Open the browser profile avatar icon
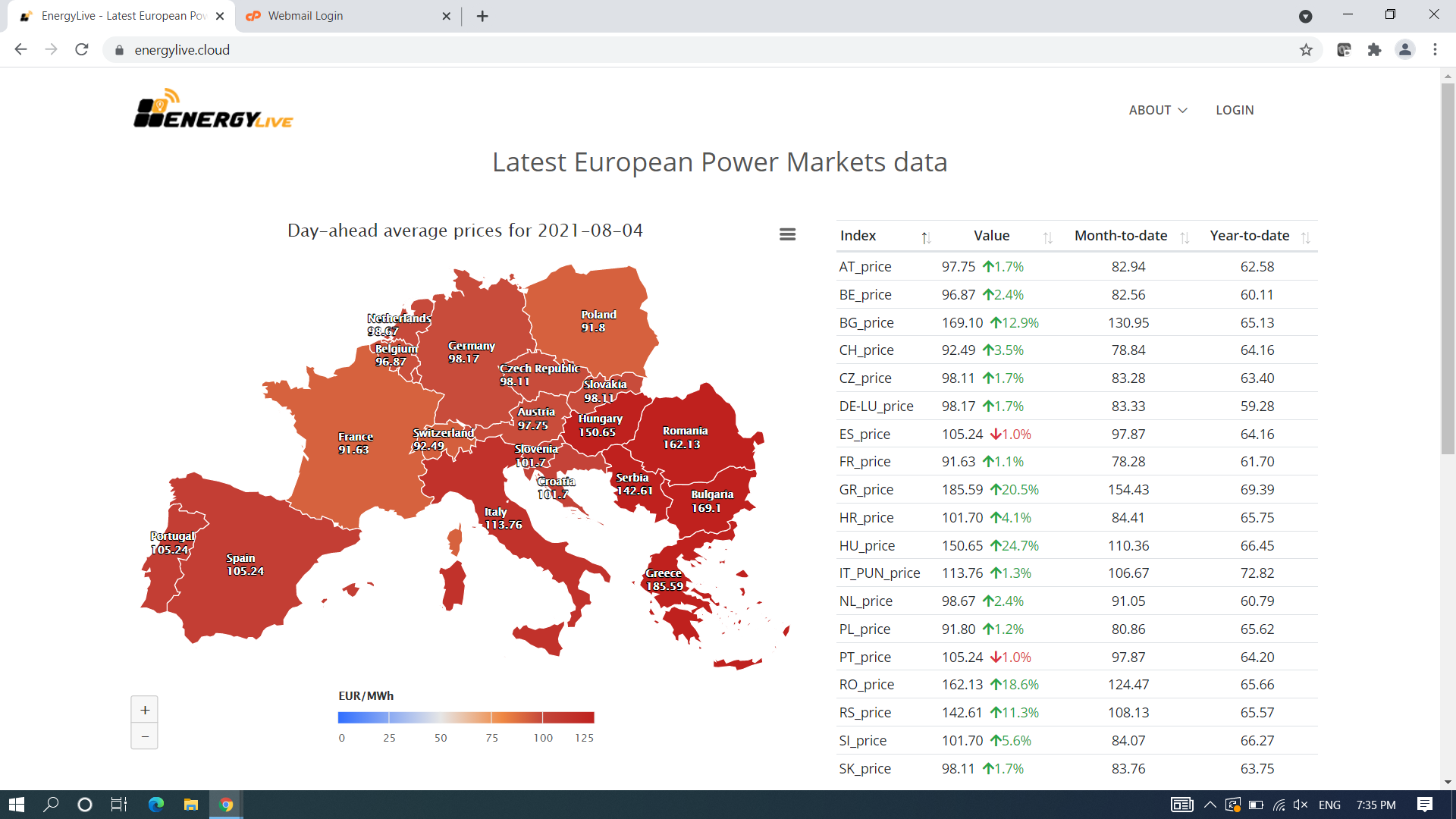Image resolution: width=1456 pixels, height=819 pixels. (1404, 50)
